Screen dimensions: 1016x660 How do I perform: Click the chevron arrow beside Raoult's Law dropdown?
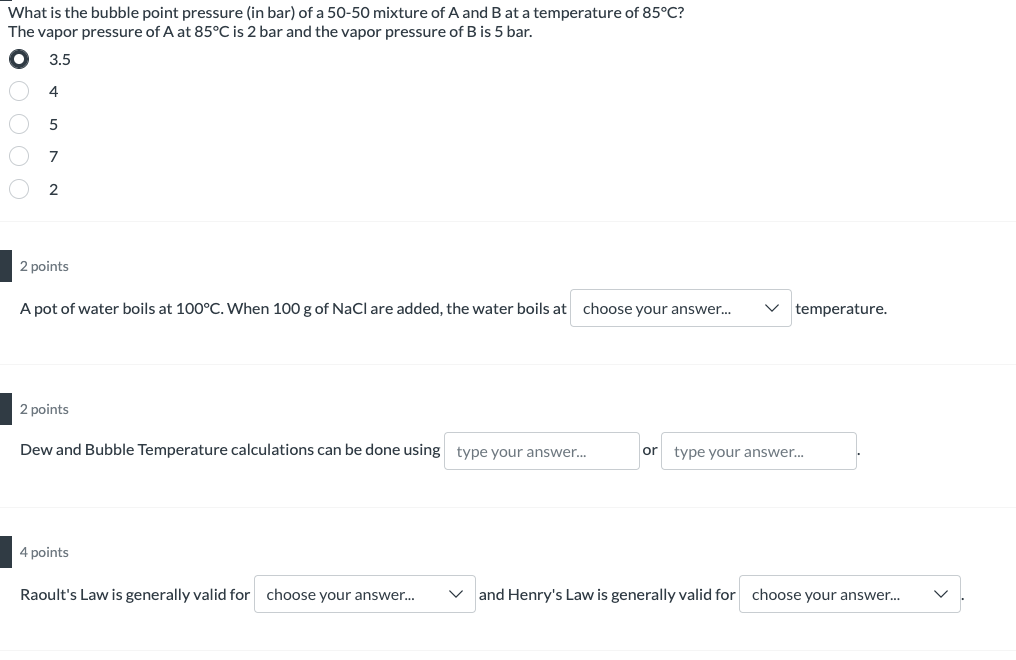tap(457, 594)
